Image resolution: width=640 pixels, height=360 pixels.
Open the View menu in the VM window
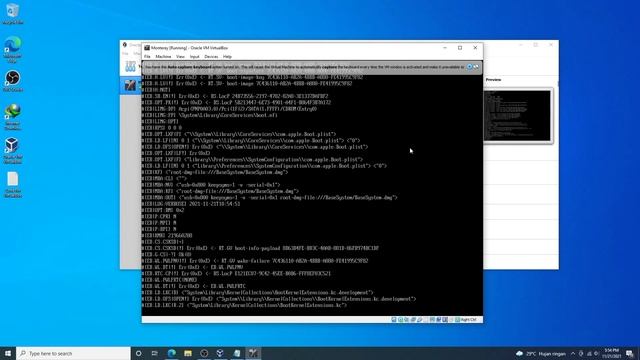click(x=180, y=57)
